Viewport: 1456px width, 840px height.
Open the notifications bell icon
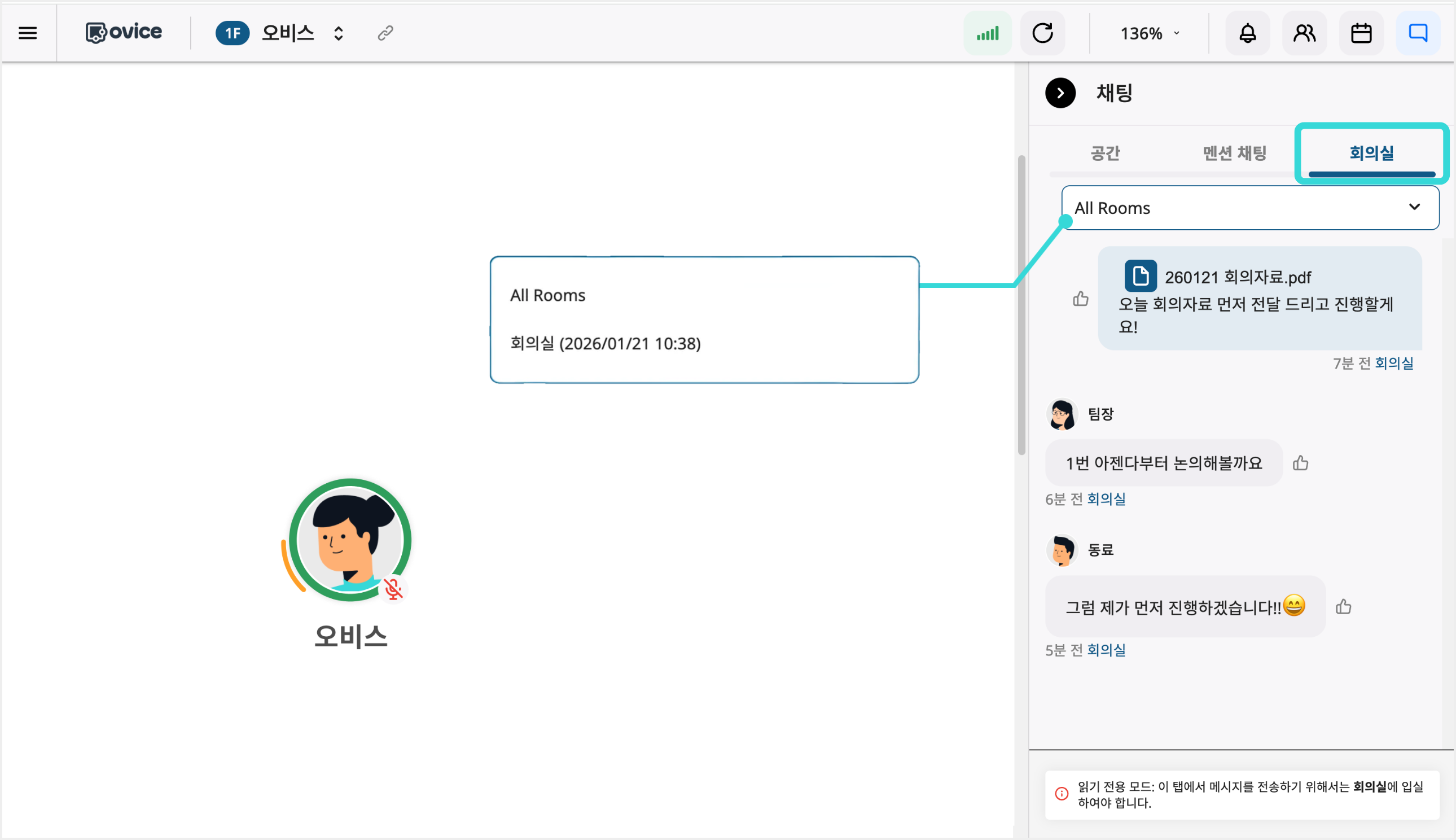[1247, 33]
